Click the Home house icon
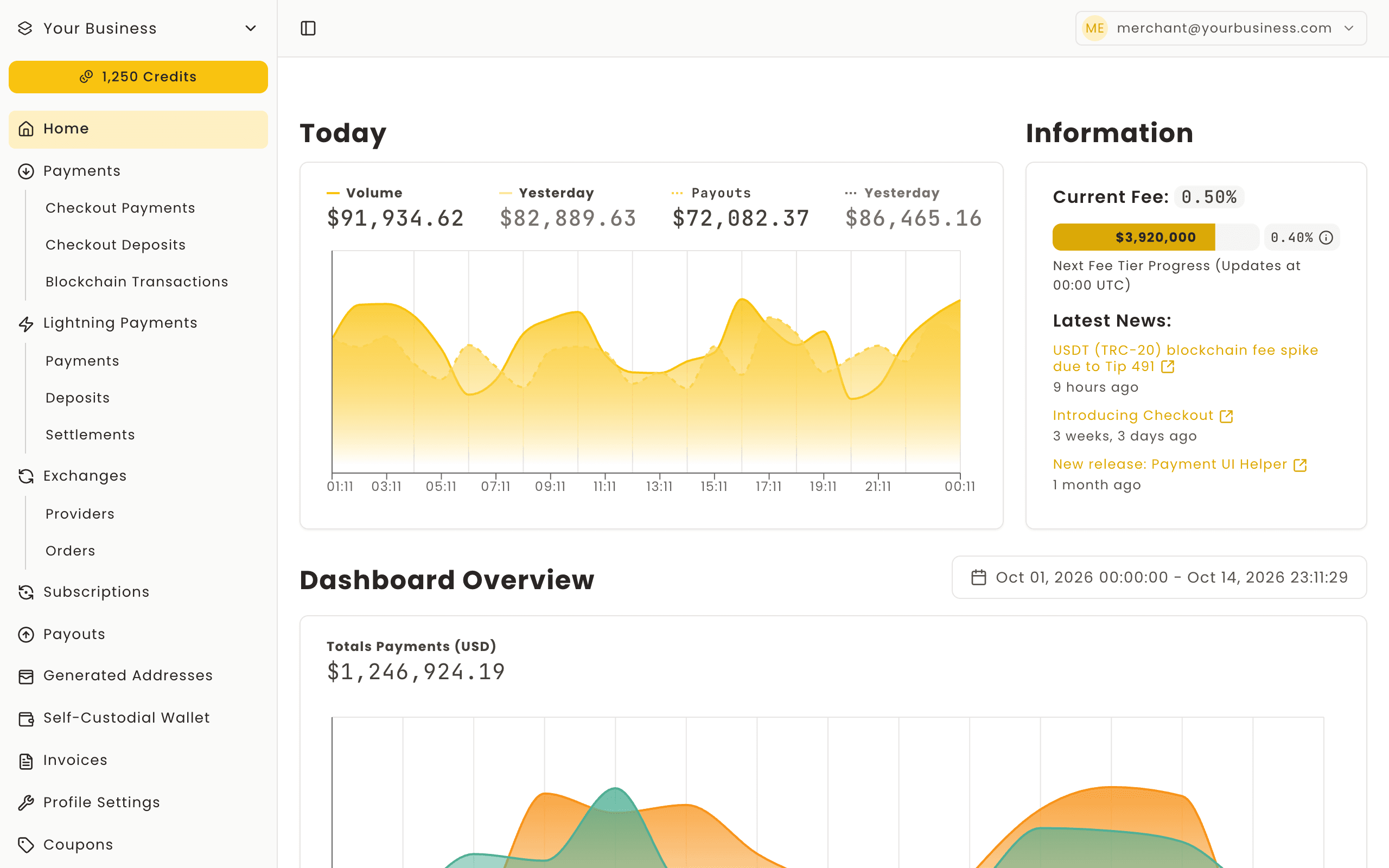 point(26,129)
